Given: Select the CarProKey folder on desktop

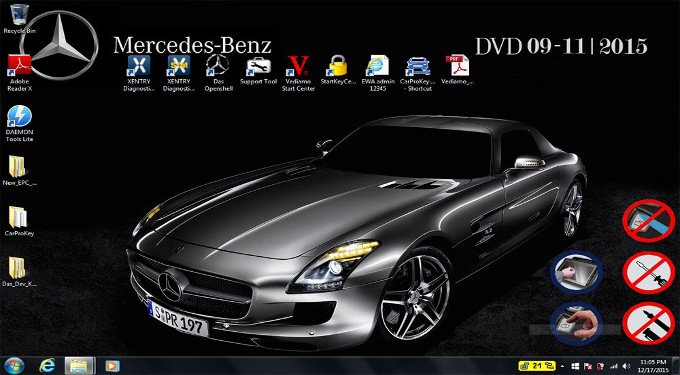Looking at the screenshot, I should pos(19,221).
